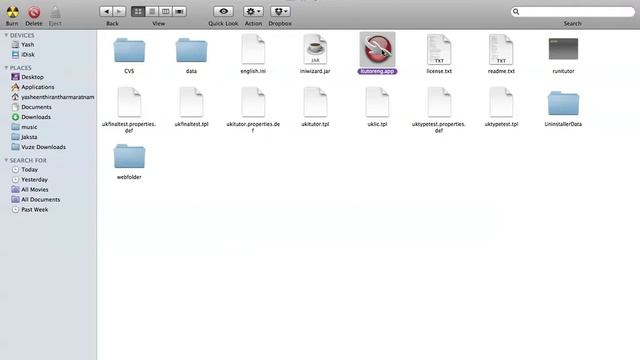Collapse the SEARCH FOR sidebar section
The height and width of the screenshot is (360, 640).
coord(6,160)
